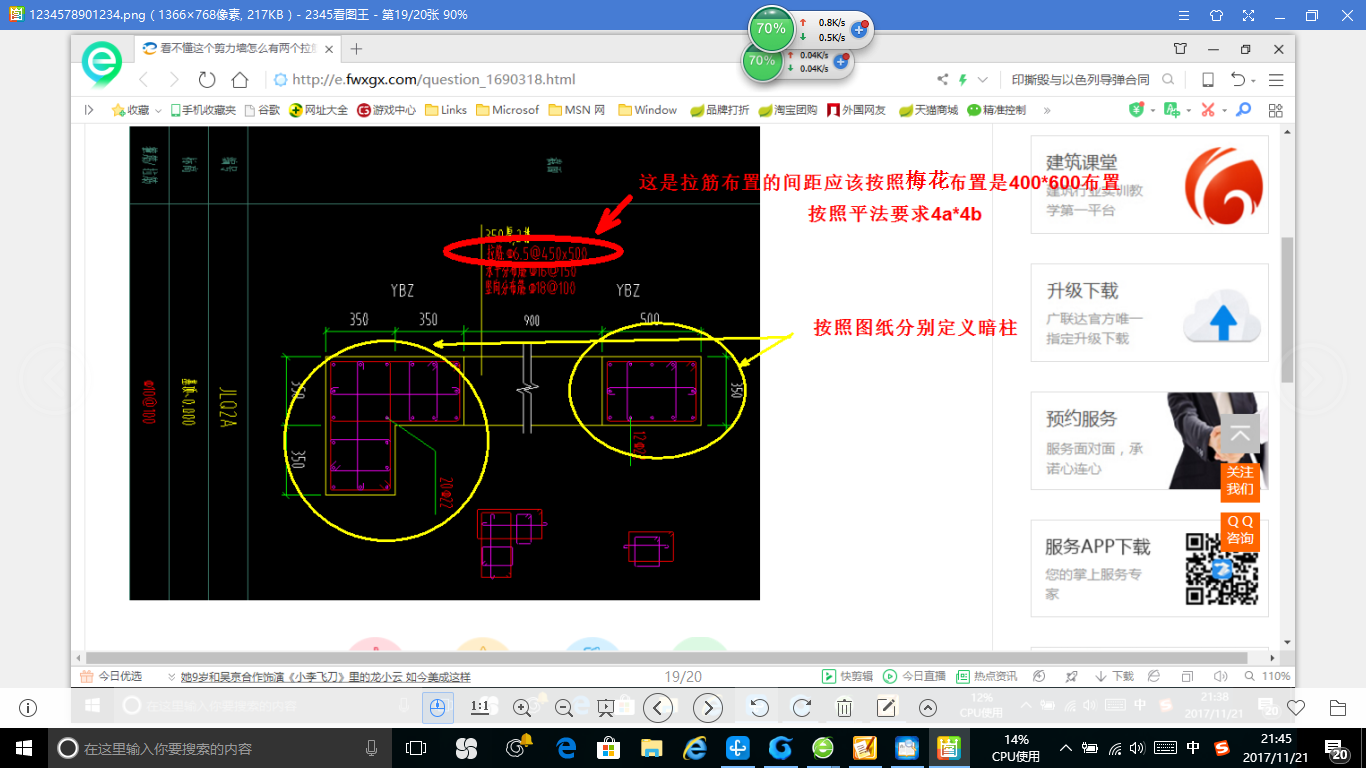Screen dimensions: 1366x768
Task: Open containing folder icon in viewer
Action: point(1338,708)
